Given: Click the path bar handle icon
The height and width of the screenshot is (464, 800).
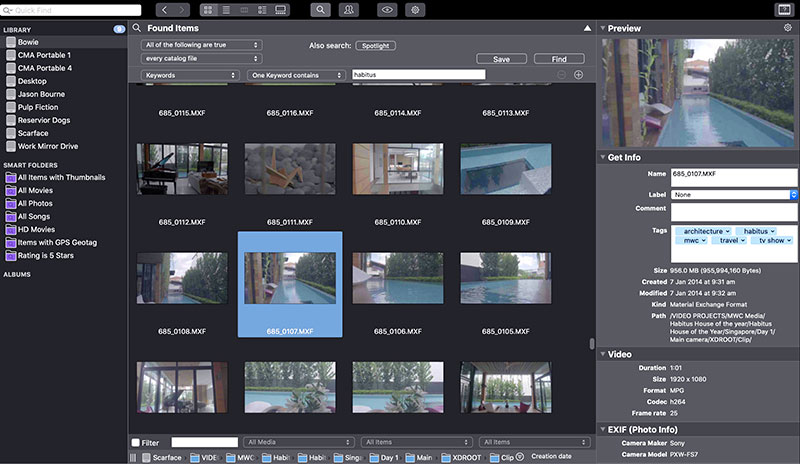Looking at the screenshot, I should point(133,457).
